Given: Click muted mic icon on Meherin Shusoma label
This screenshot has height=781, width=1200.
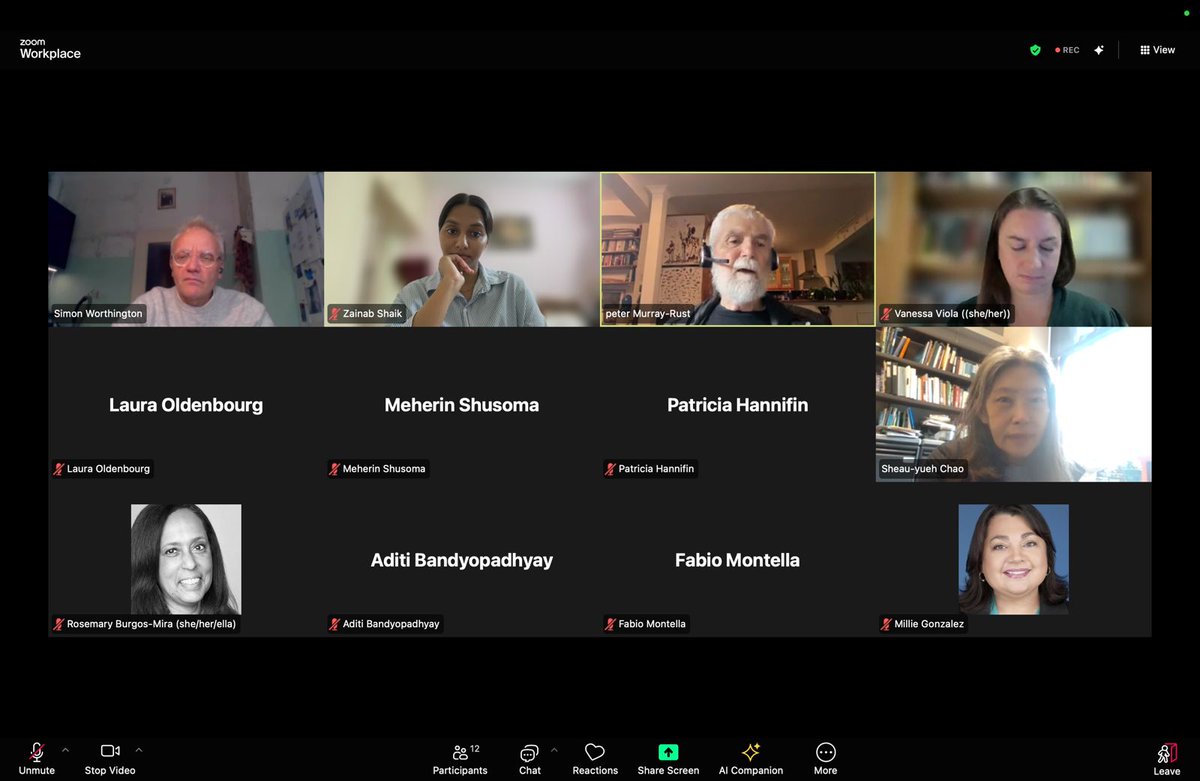Looking at the screenshot, I should pyautogui.click(x=335, y=468).
